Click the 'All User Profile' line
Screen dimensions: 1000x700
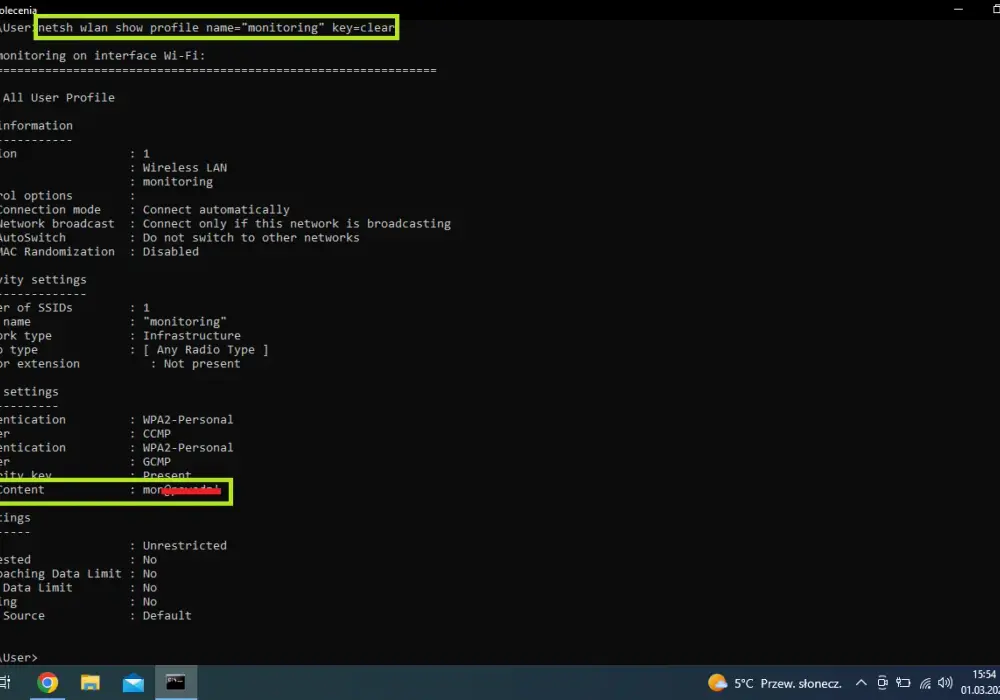59,98
